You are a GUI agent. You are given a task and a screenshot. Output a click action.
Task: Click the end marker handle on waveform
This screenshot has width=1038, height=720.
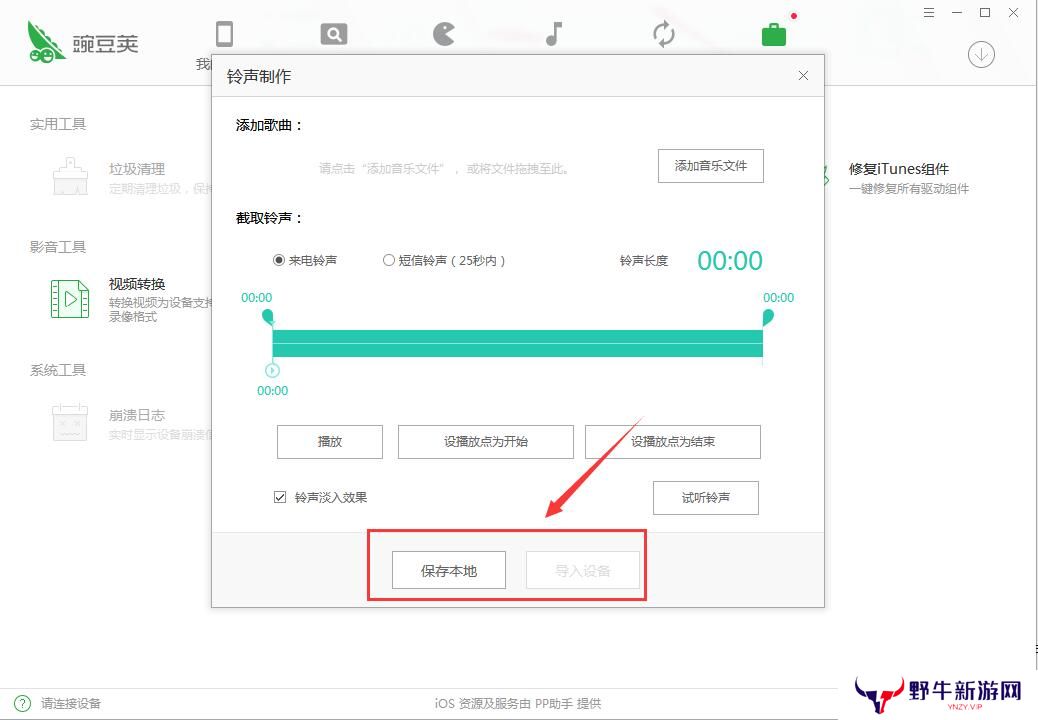point(768,317)
